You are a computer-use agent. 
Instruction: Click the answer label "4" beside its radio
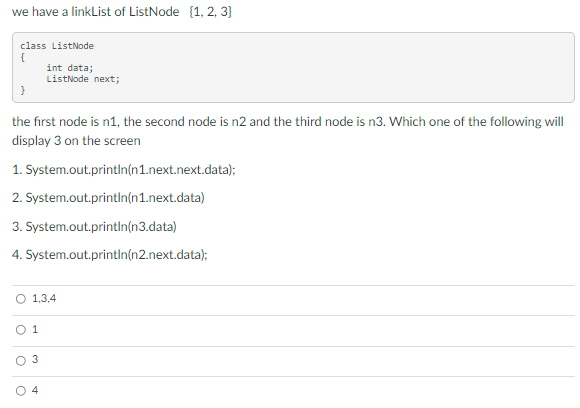click(x=35, y=390)
